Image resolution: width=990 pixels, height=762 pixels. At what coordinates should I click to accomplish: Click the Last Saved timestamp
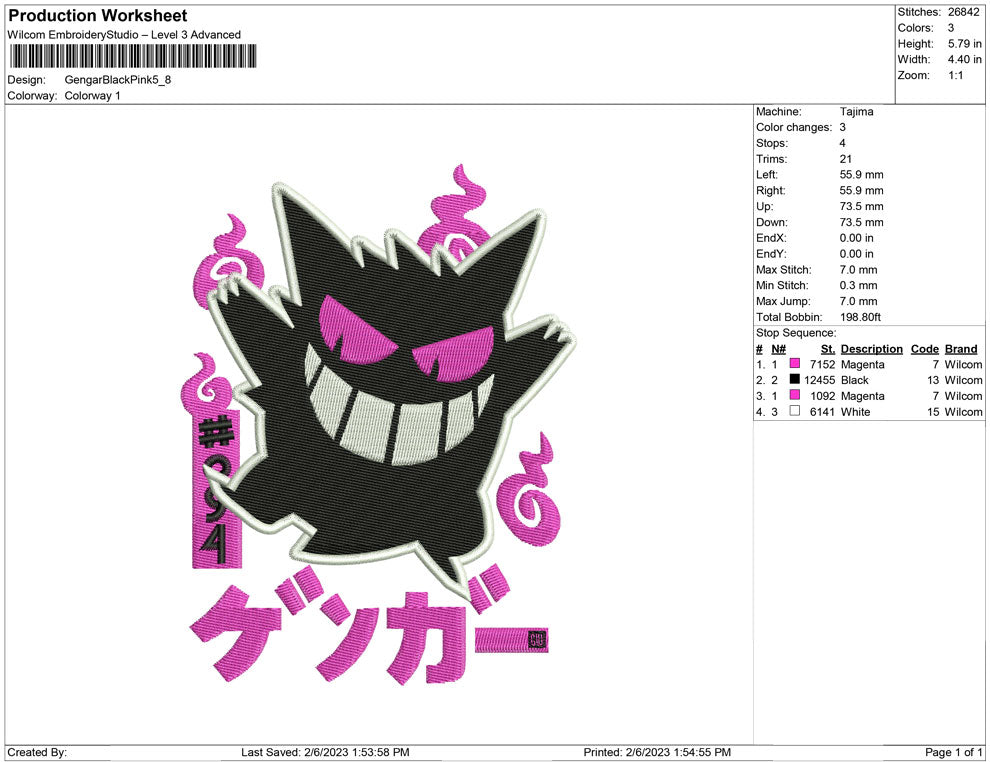tap(325, 752)
